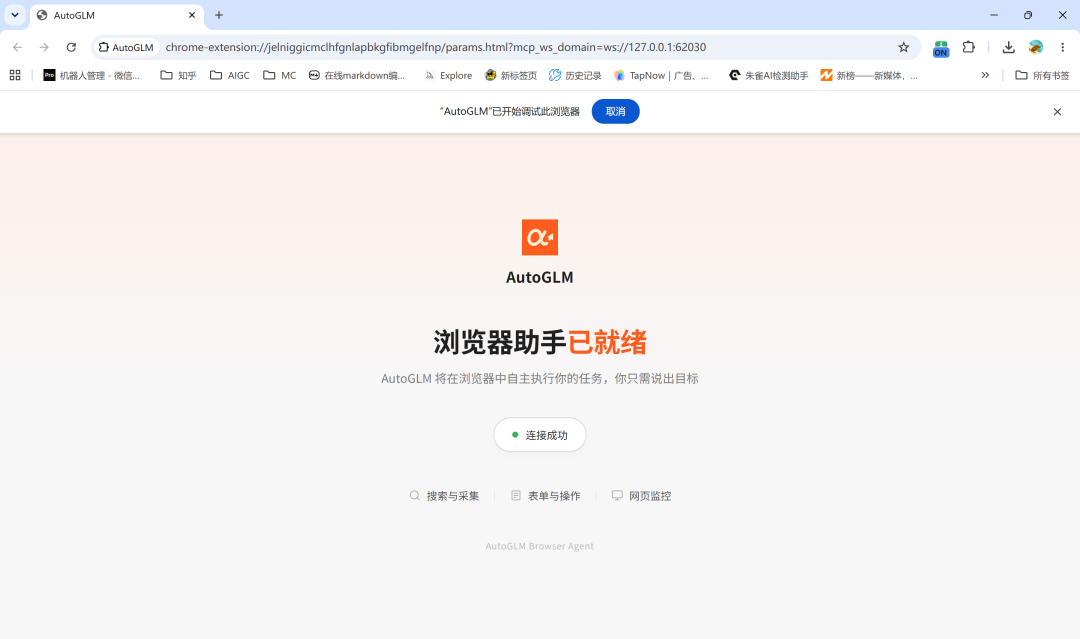Select 搜索与采集 feature

coord(444,496)
